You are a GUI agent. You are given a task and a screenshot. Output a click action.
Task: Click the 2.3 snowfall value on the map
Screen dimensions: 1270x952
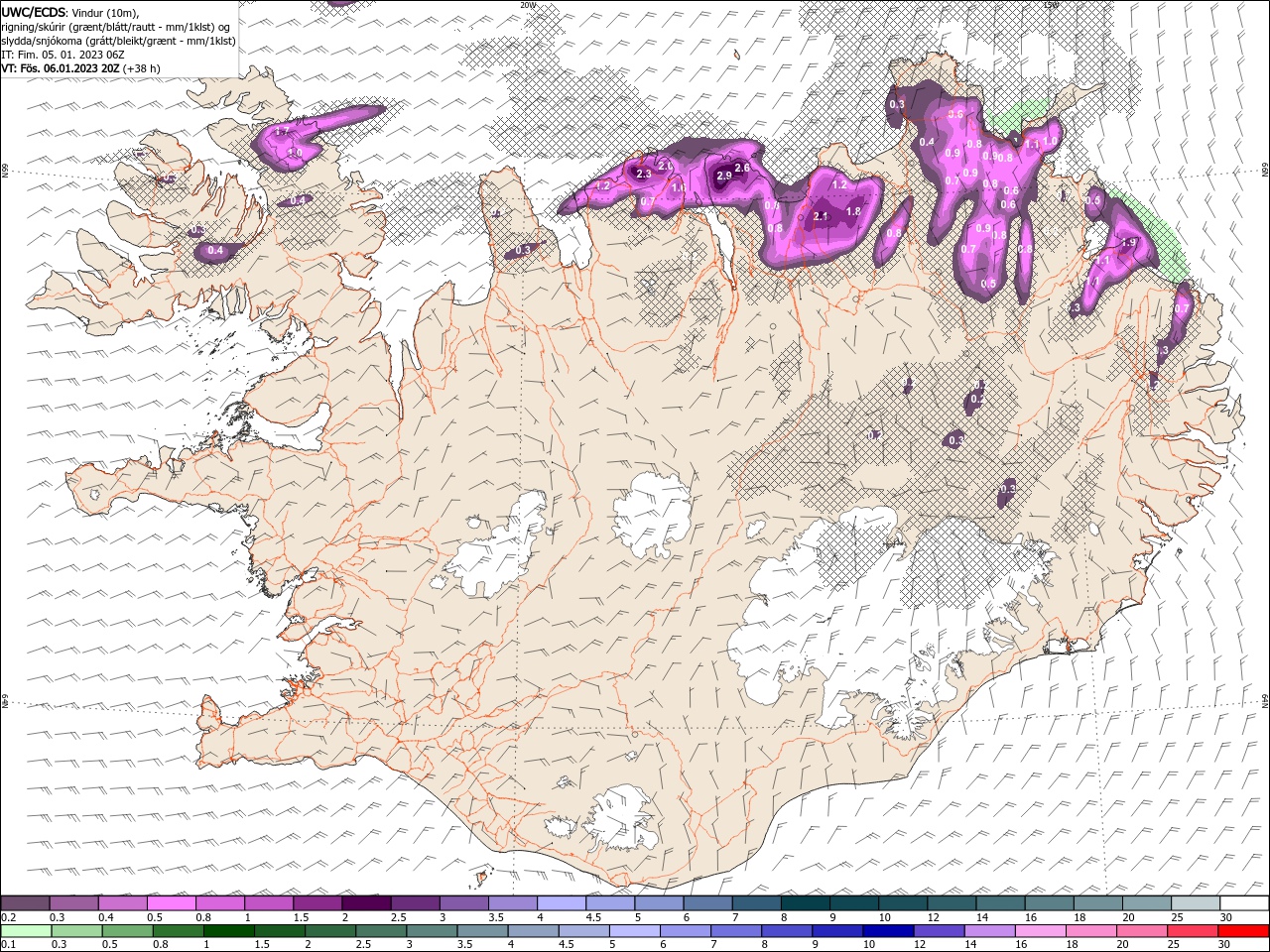643,175
